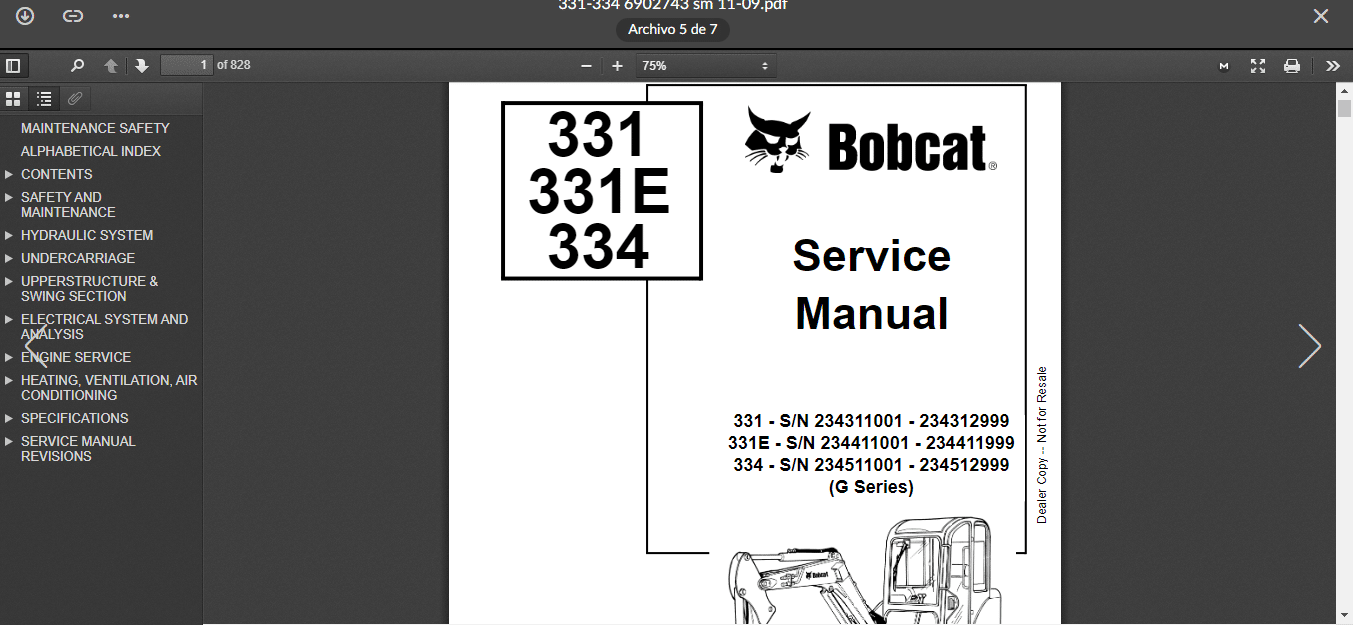Image resolution: width=1353 pixels, height=625 pixels.
Task: Click the 'Service Manual' title text
Action: 872,285
